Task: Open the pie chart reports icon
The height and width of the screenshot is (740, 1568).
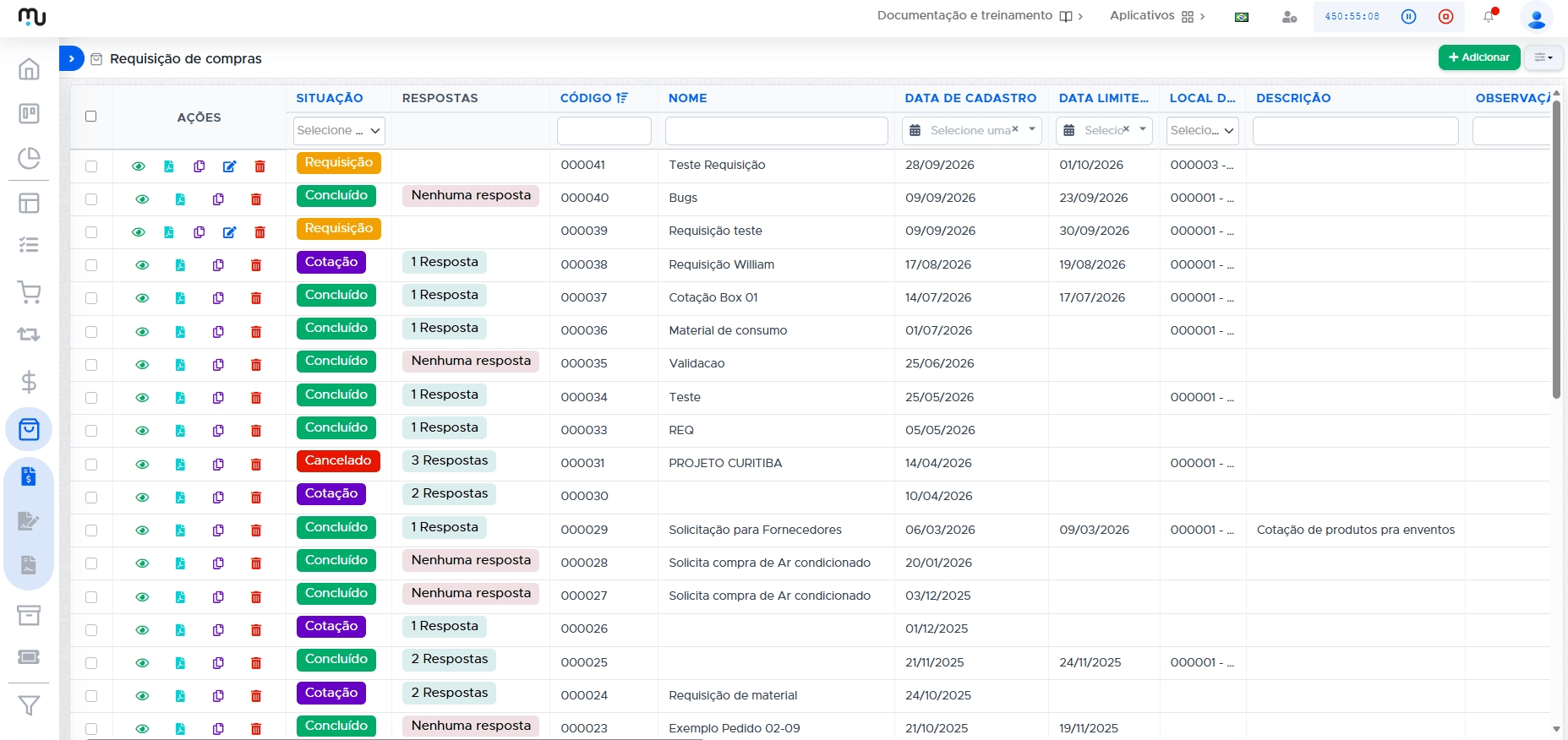Action: pos(29,158)
